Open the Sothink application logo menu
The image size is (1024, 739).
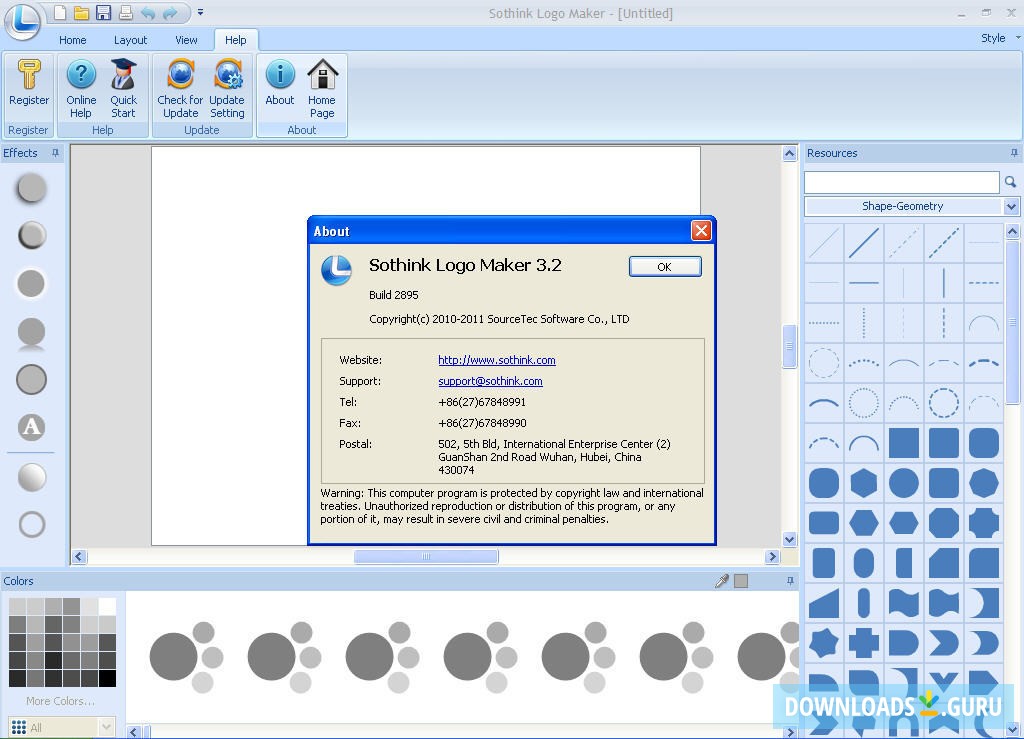[23, 21]
